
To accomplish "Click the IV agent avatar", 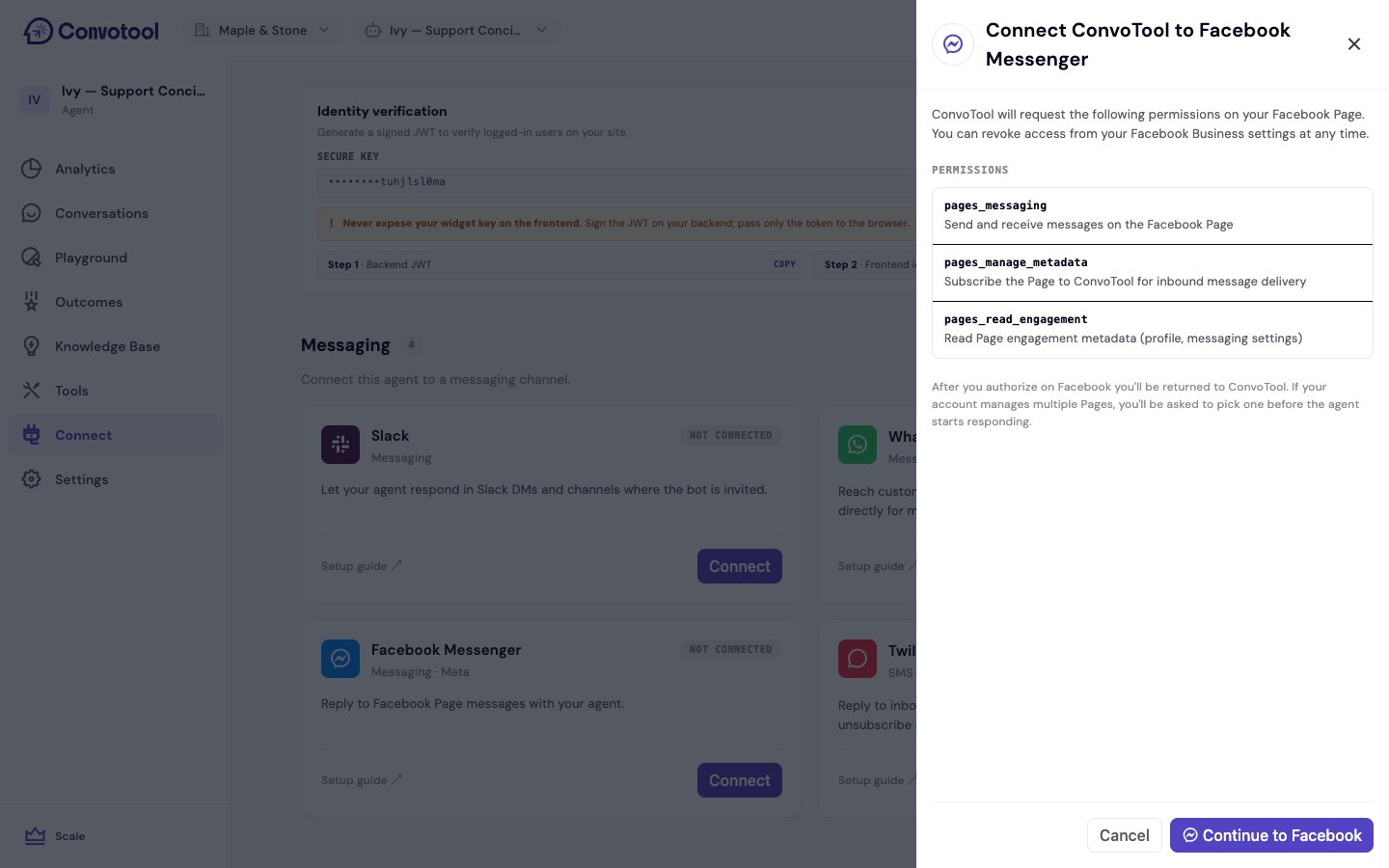I will (35, 99).
